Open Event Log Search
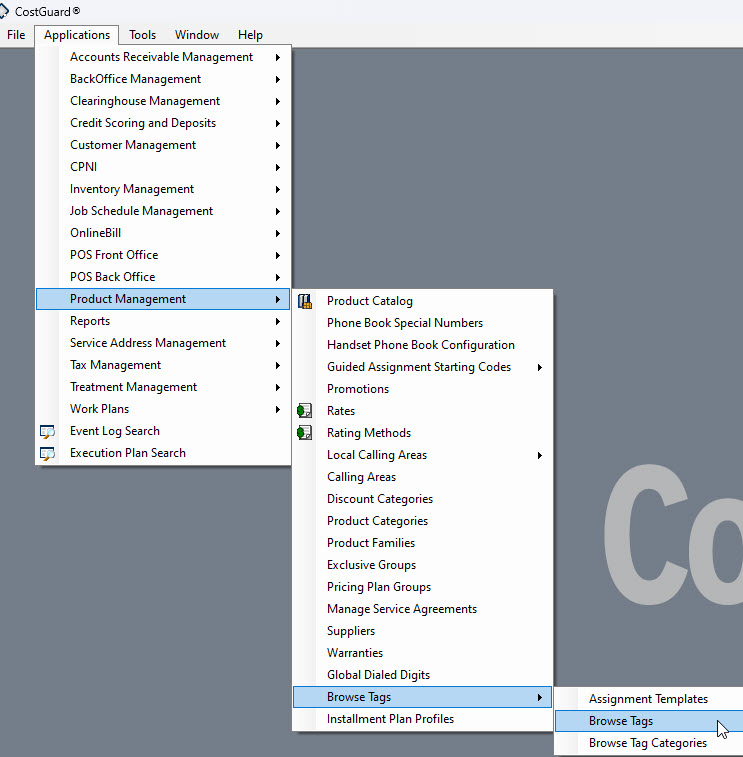 [163, 431]
